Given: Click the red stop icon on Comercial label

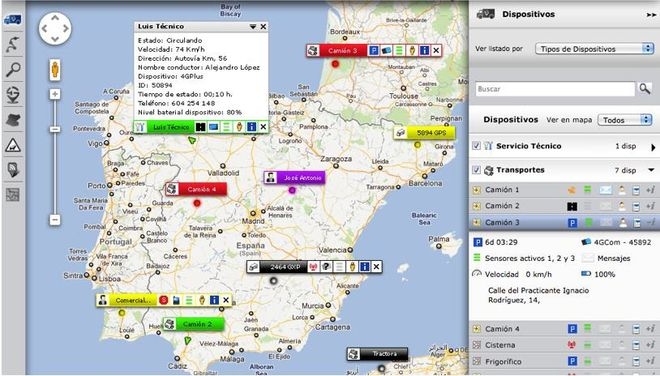Looking at the screenshot, I should pos(163,300).
